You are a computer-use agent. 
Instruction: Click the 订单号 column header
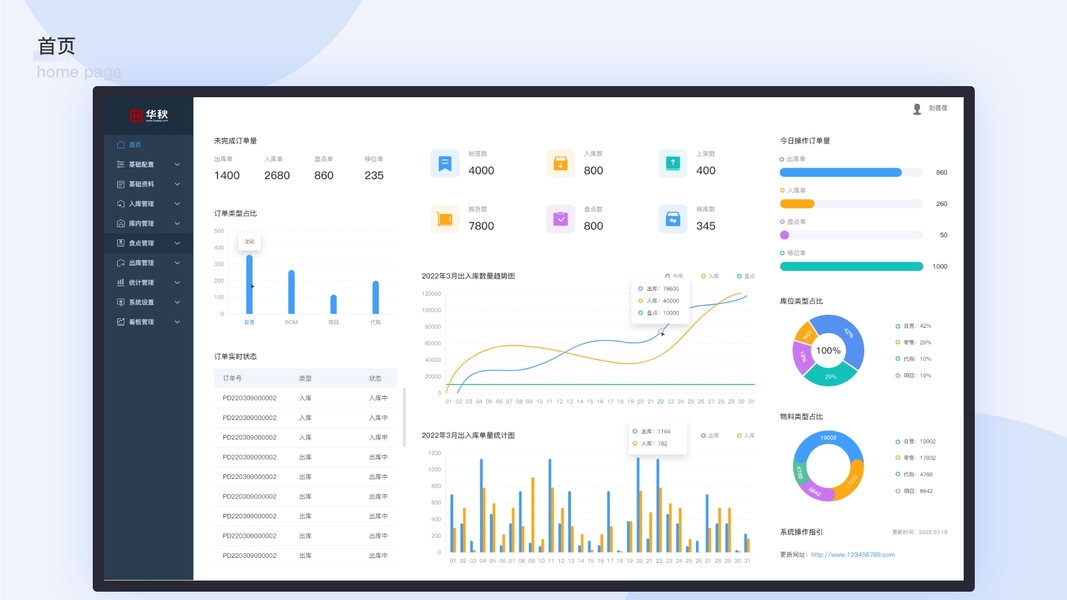click(232, 378)
